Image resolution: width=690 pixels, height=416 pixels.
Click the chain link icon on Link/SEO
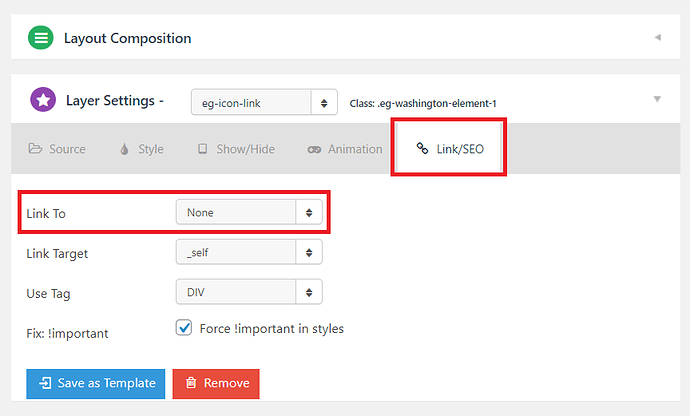click(422, 148)
